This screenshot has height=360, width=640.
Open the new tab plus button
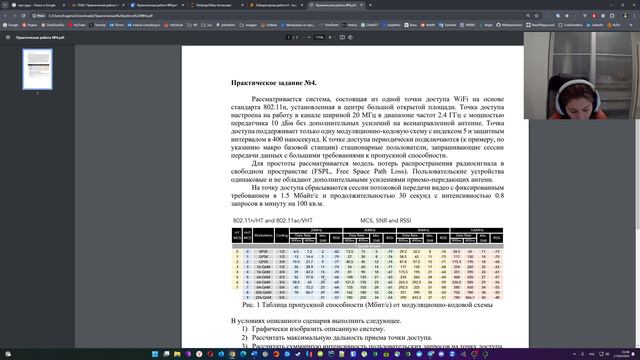[370, 5]
